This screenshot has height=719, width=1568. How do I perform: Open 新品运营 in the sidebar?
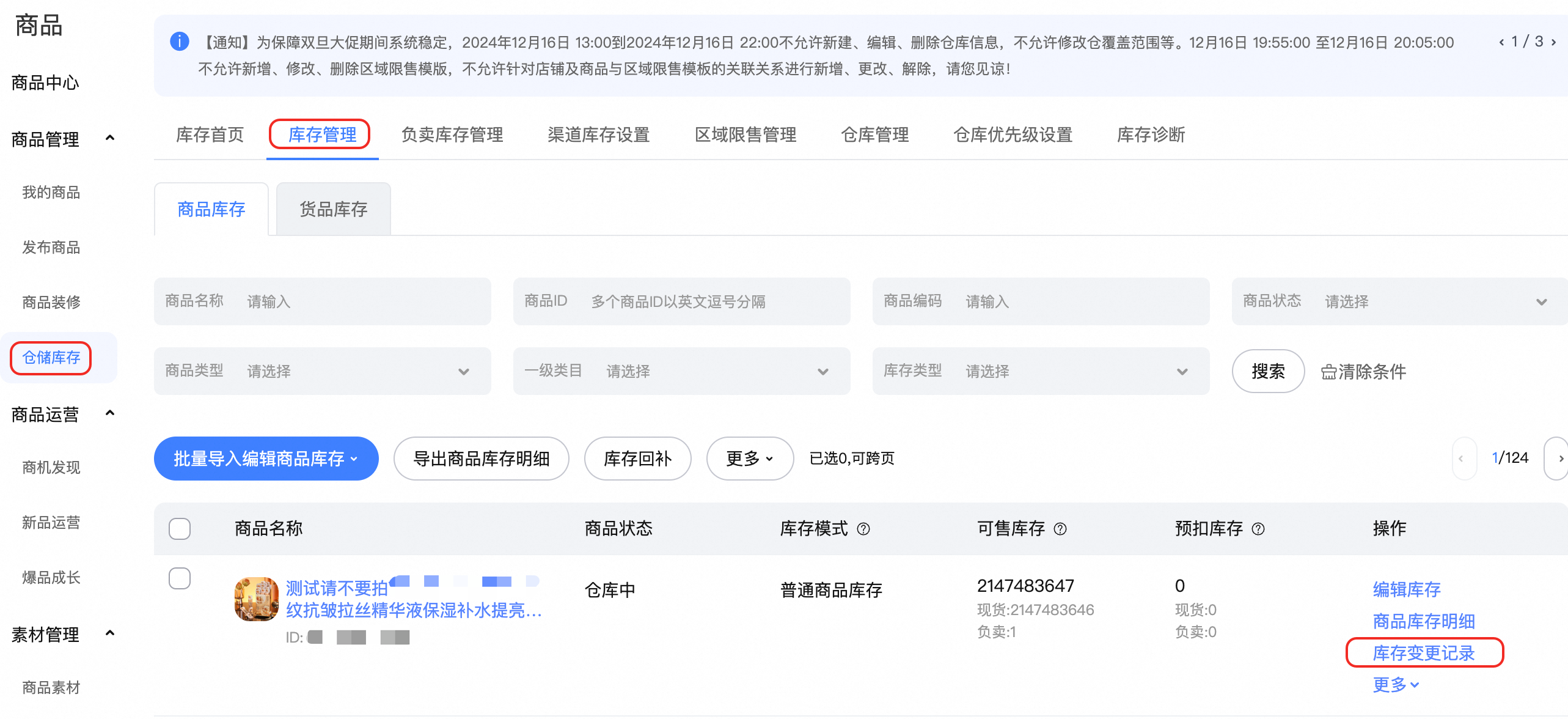point(51,523)
